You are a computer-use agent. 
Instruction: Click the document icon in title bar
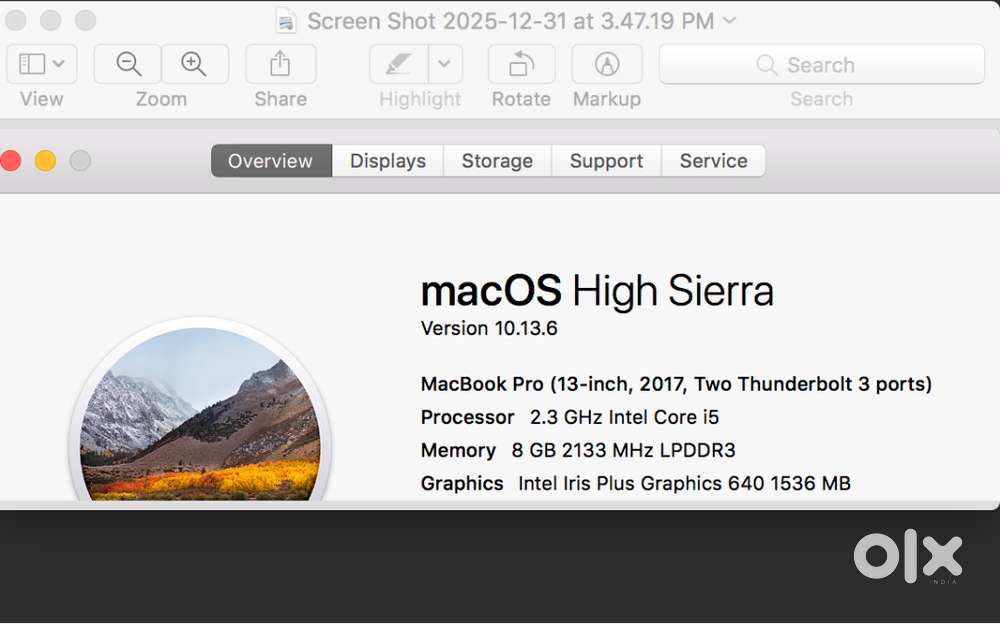click(287, 21)
